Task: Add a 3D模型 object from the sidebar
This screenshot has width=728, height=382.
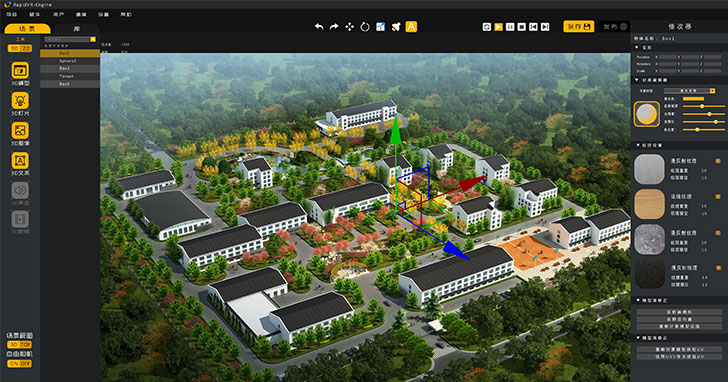Action: click(20, 71)
